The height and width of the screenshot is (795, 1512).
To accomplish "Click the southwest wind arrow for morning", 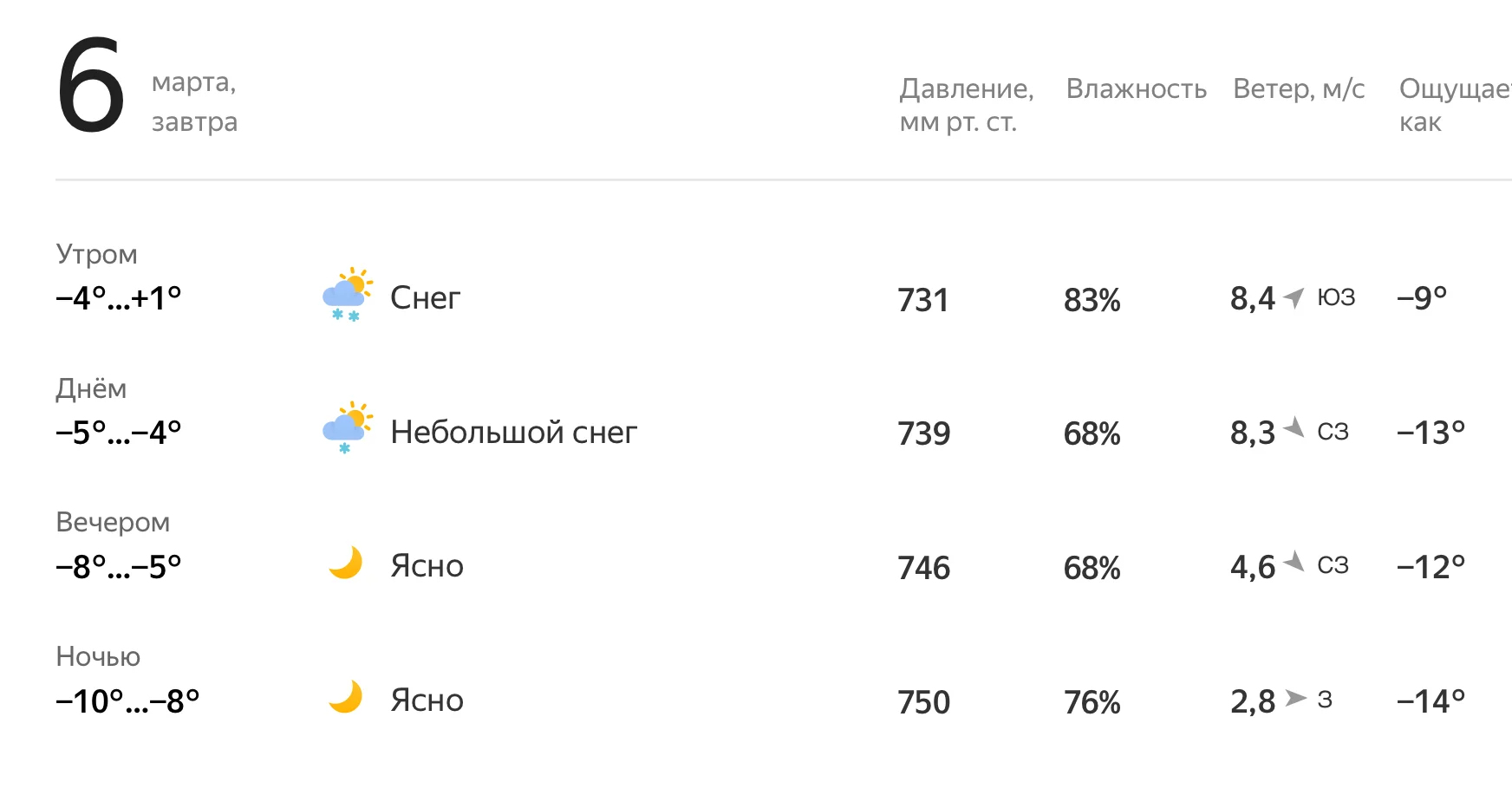I will (1294, 297).
